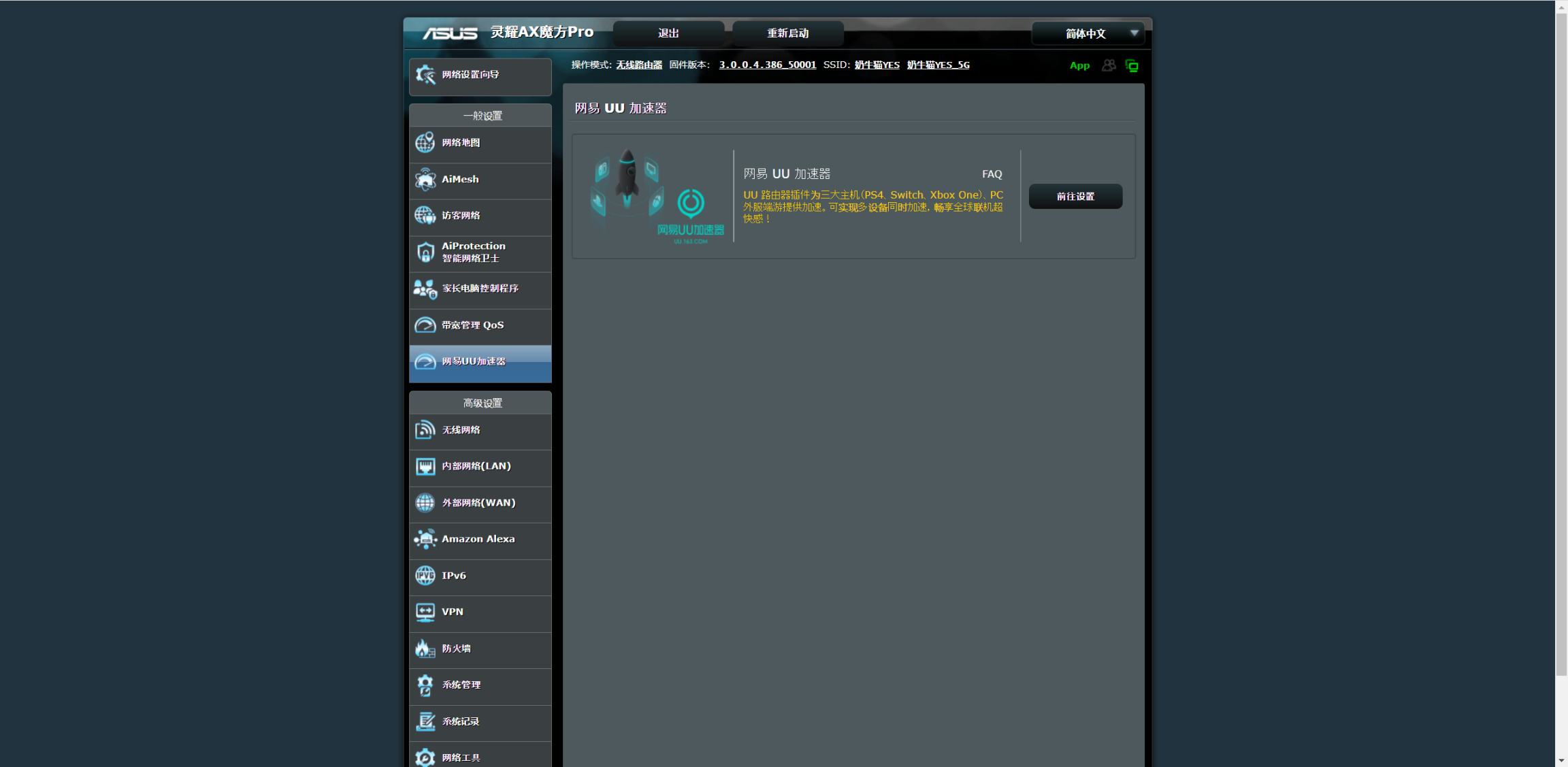Open parental controls people icon
Image resolution: width=1568 pixels, height=767 pixels.
click(x=425, y=289)
